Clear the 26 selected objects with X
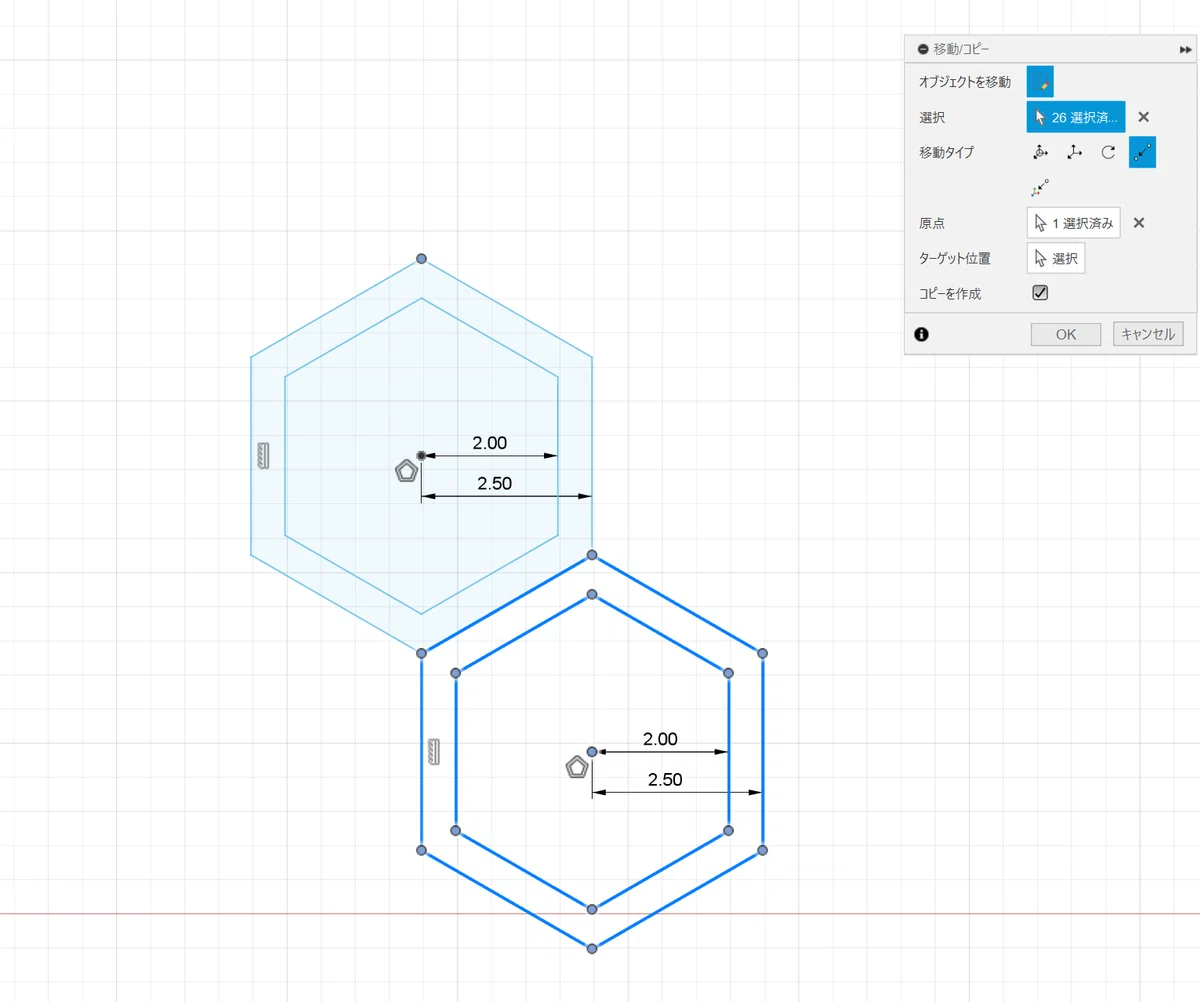This screenshot has height=1002, width=1200. click(x=1144, y=117)
